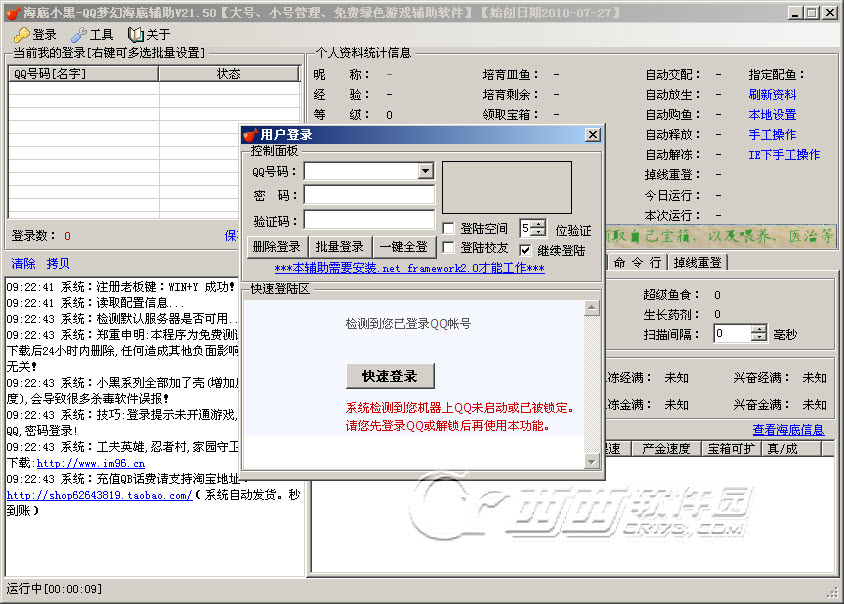Click the 拷贝 log link

58,263
